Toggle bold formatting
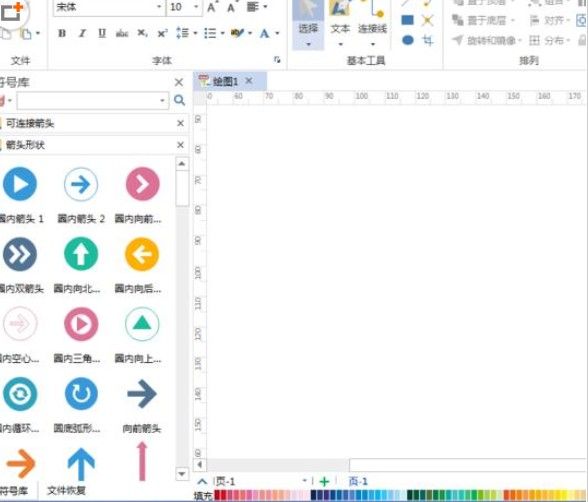 coord(62,33)
